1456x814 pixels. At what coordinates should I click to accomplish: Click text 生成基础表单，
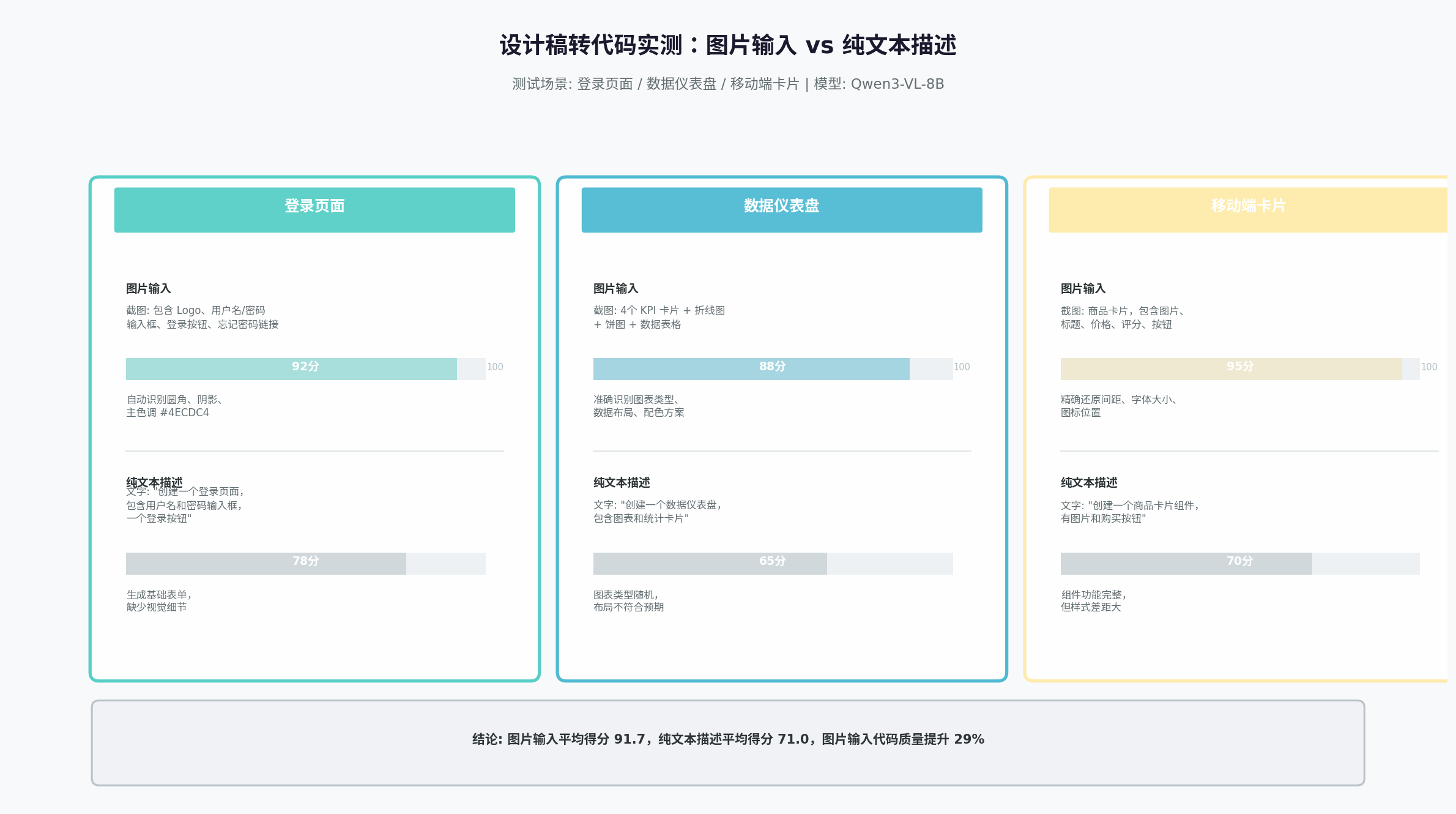coord(159,595)
